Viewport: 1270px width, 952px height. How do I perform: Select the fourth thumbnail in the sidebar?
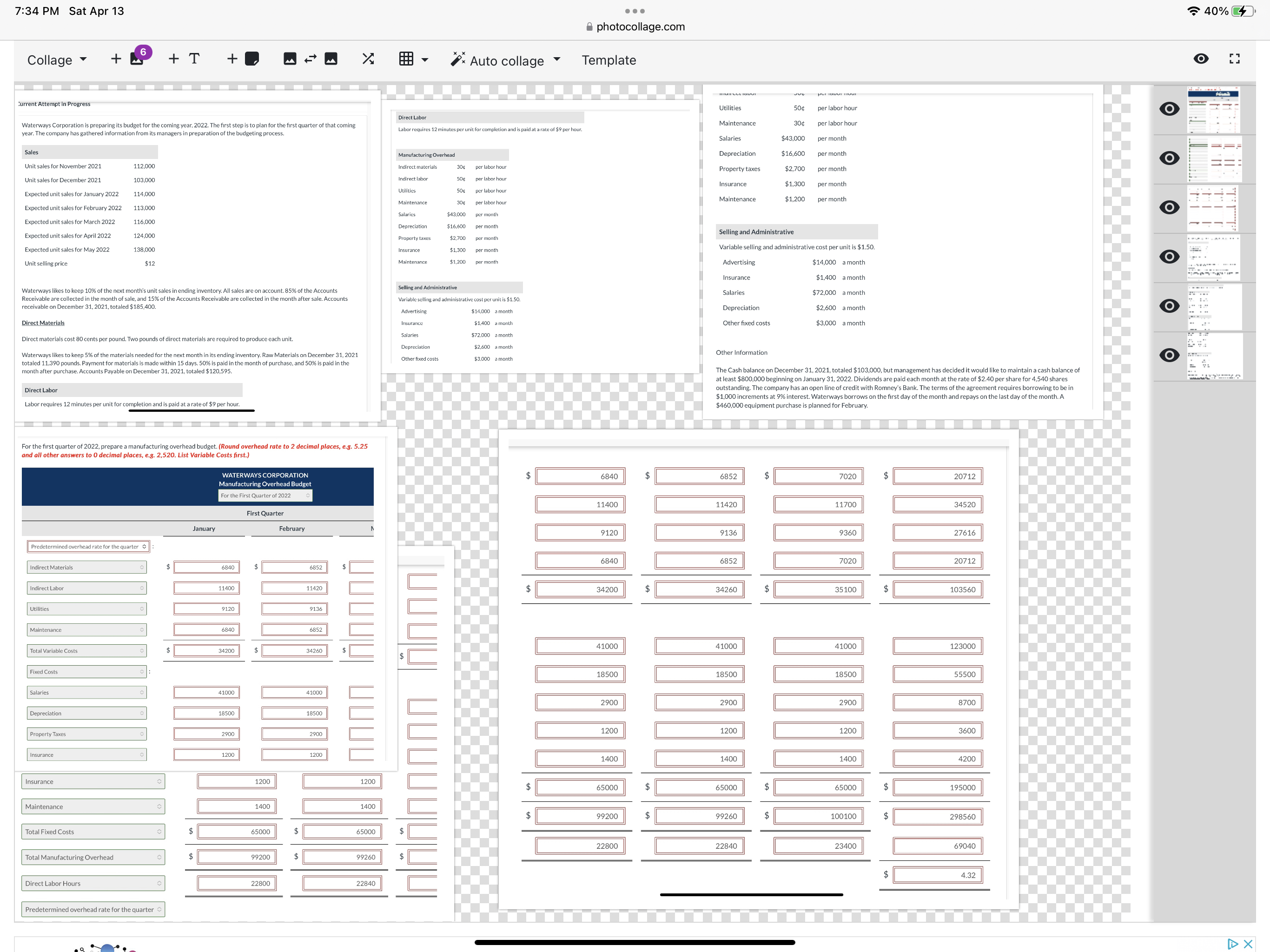point(1214,257)
